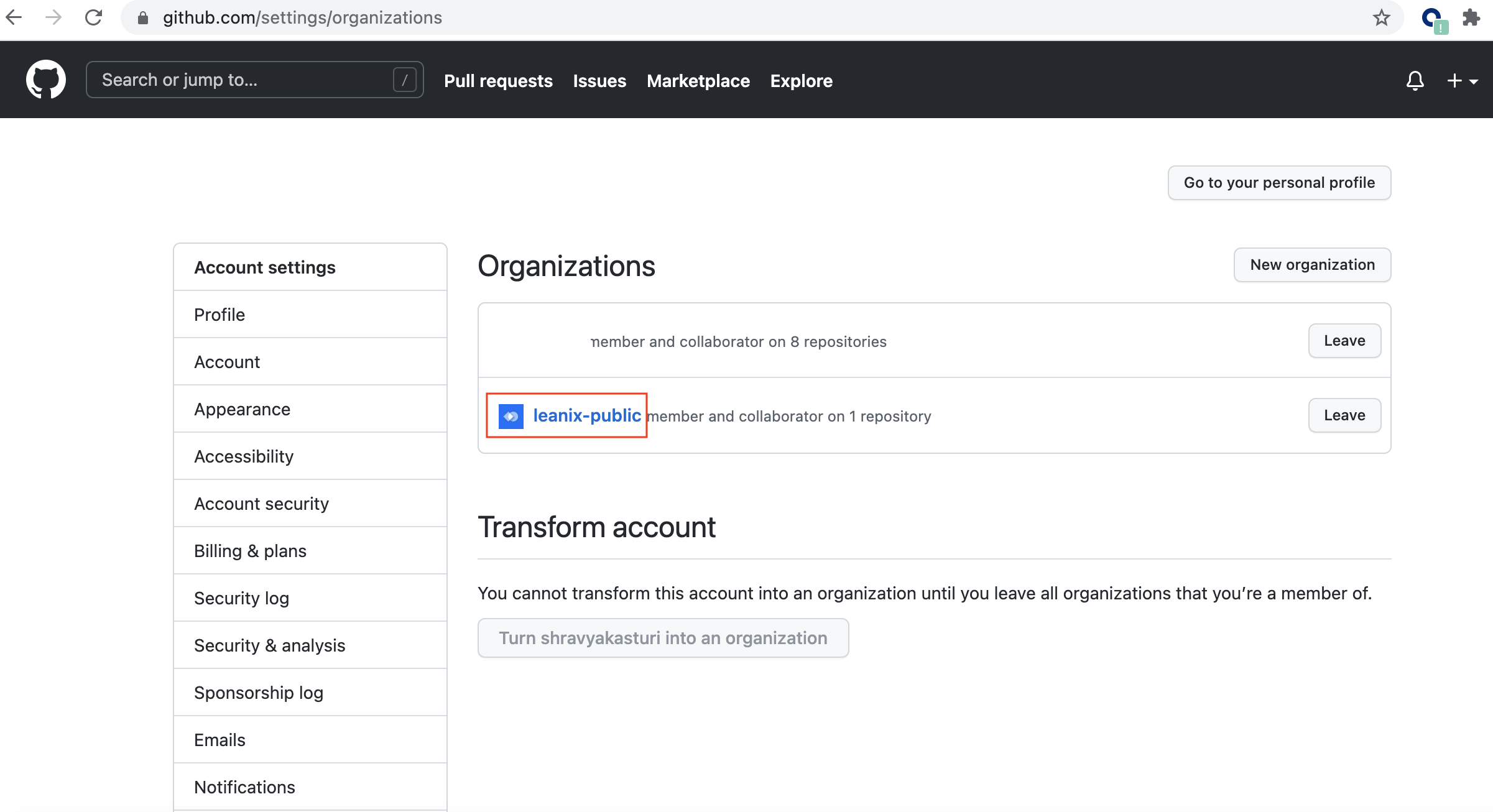Click the browser back arrow

point(14,17)
